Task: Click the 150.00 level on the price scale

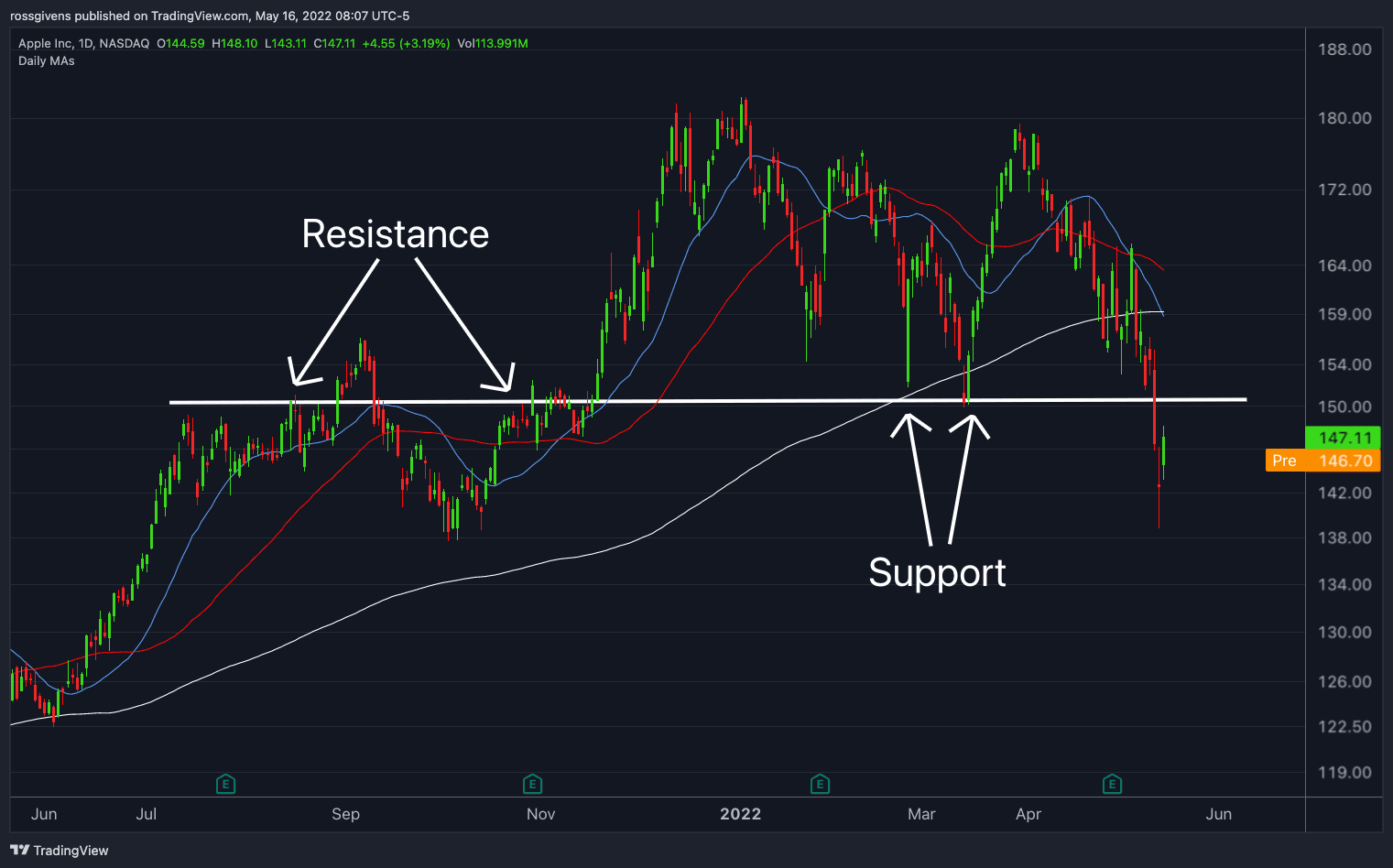Action: pos(1345,407)
